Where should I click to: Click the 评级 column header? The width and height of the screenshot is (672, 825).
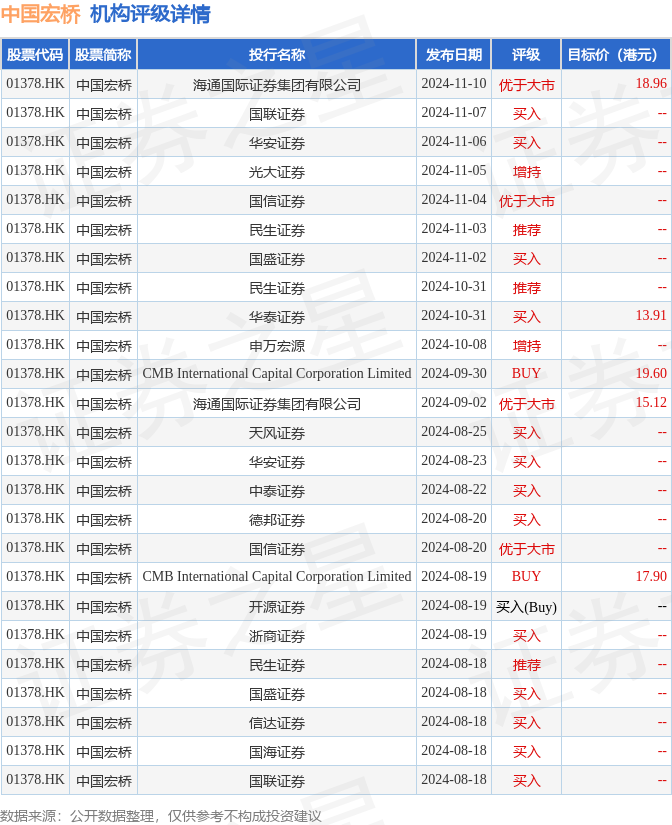click(526, 55)
